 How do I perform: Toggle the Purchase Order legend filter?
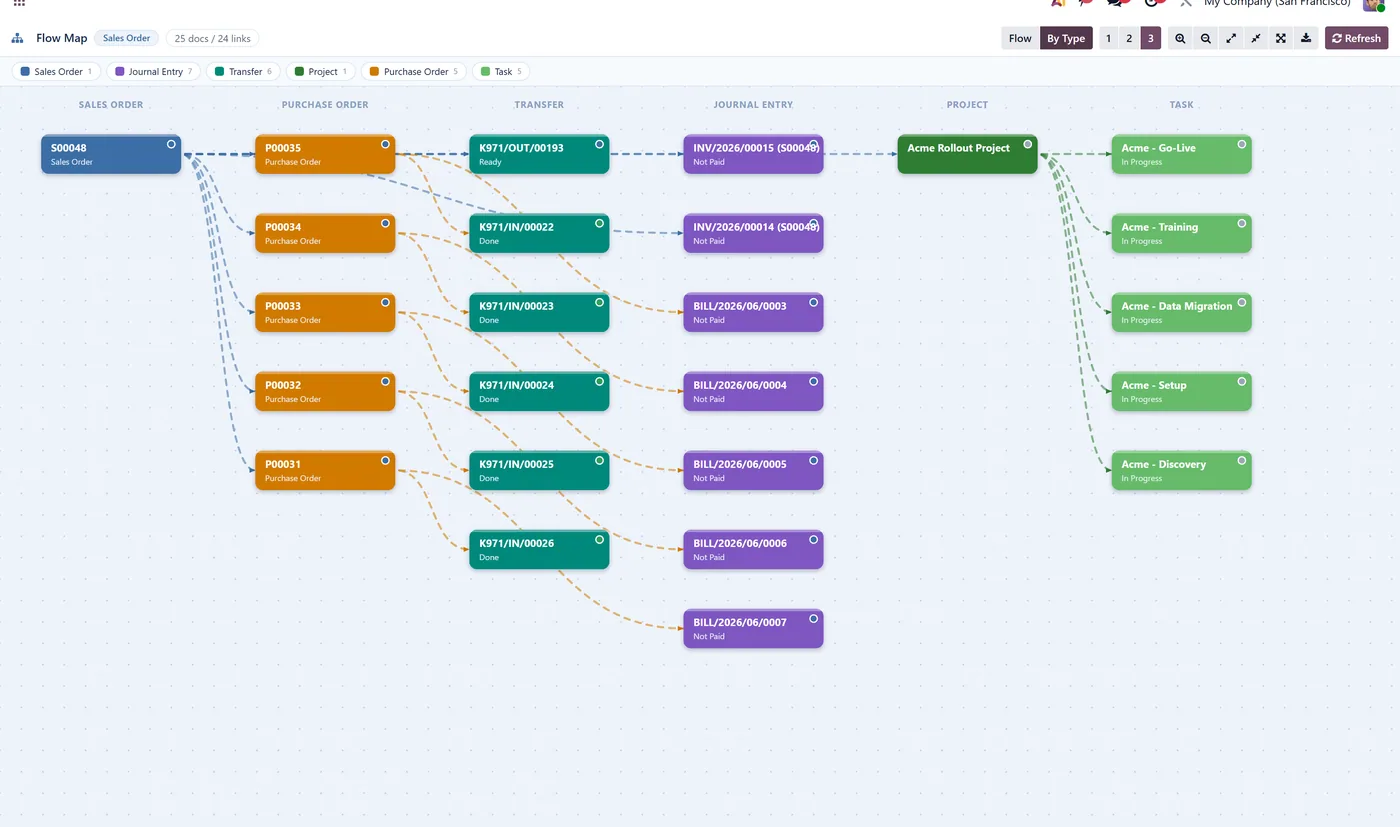(414, 71)
